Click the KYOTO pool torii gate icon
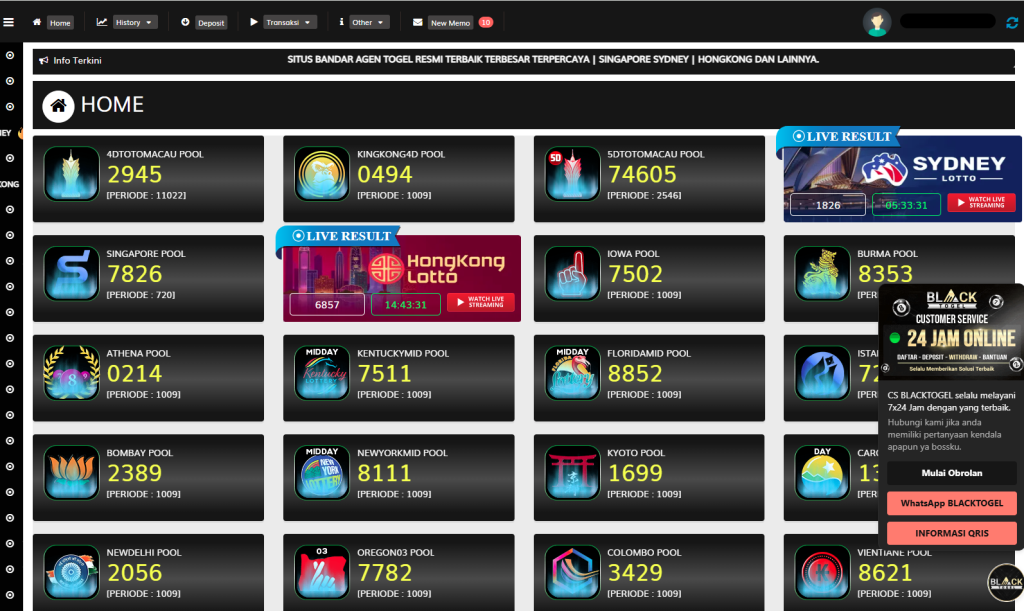 (572, 472)
